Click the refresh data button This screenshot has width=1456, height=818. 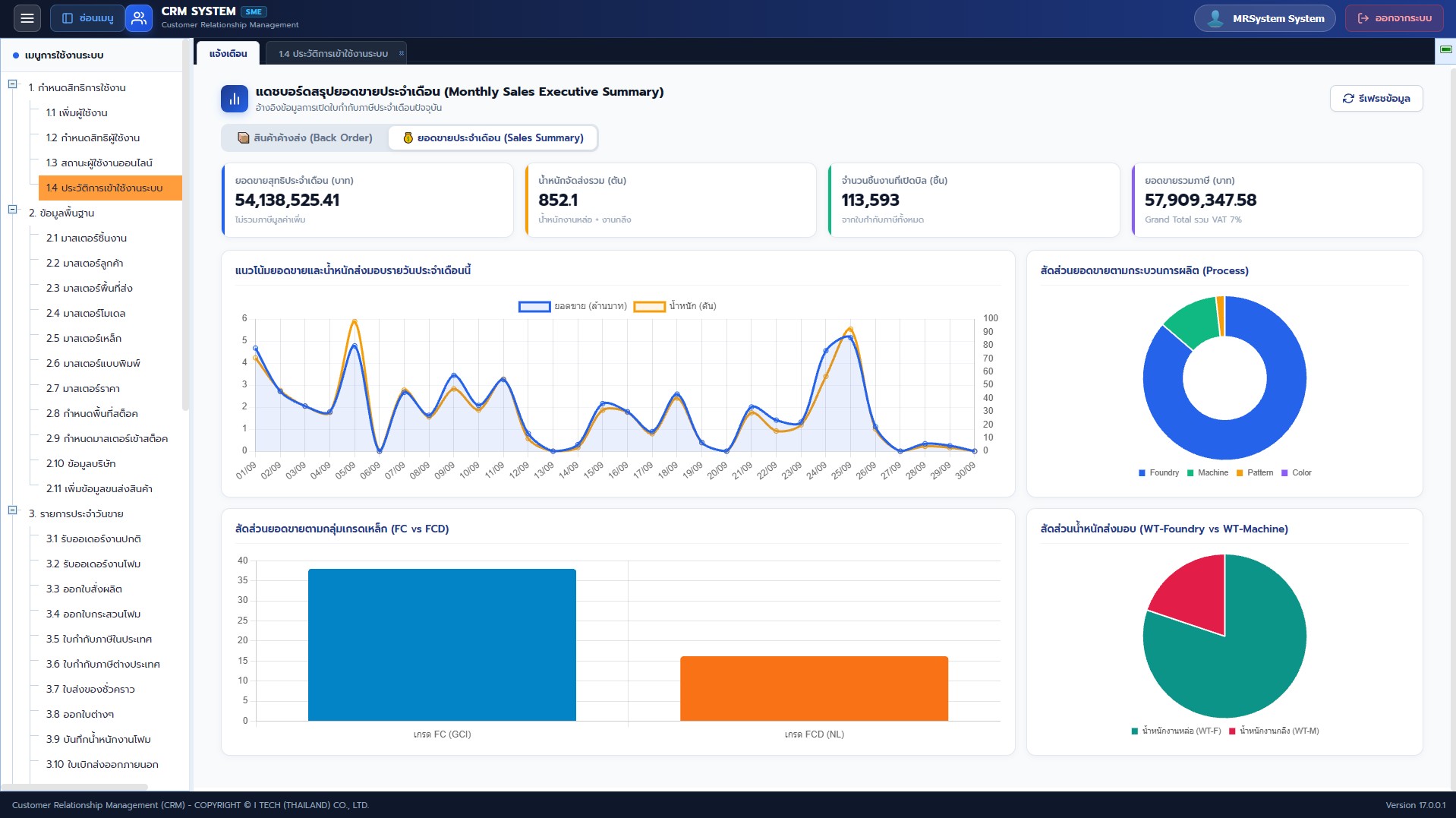[1376, 99]
